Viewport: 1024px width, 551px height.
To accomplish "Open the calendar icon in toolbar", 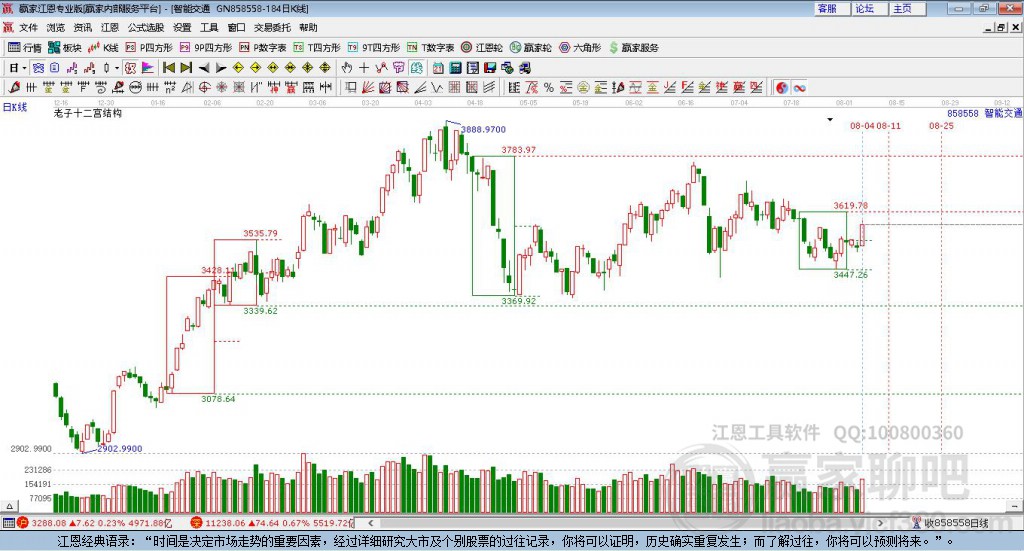I will pyautogui.click(x=438, y=67).
